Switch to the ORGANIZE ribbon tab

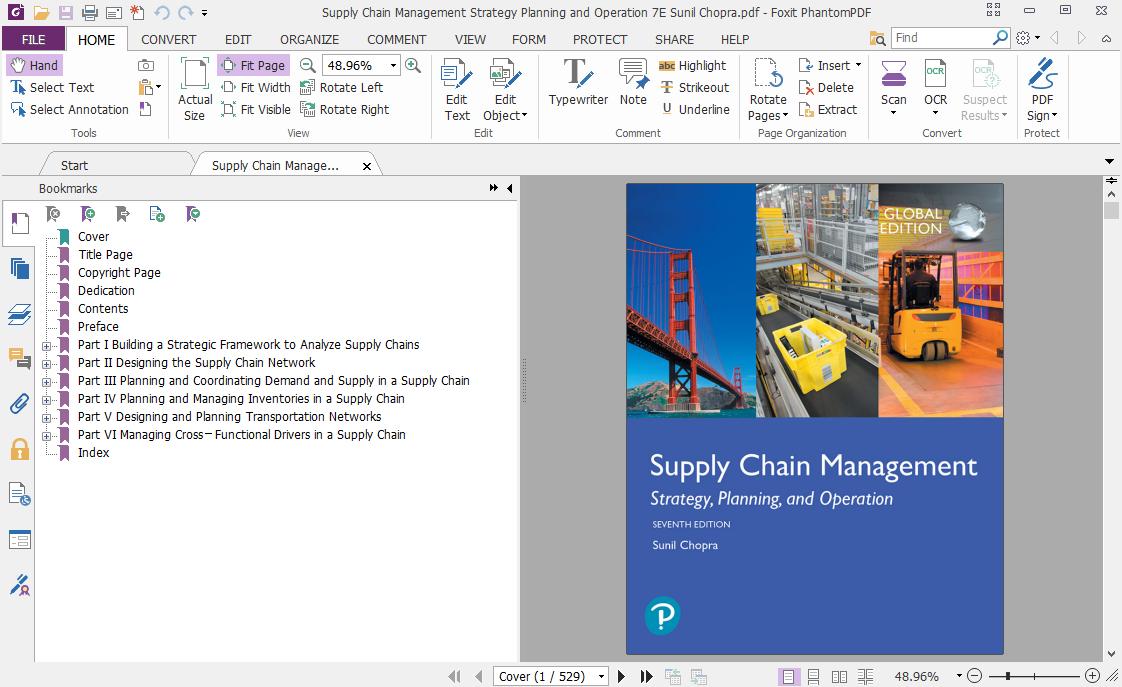click(x=309, y=39)
